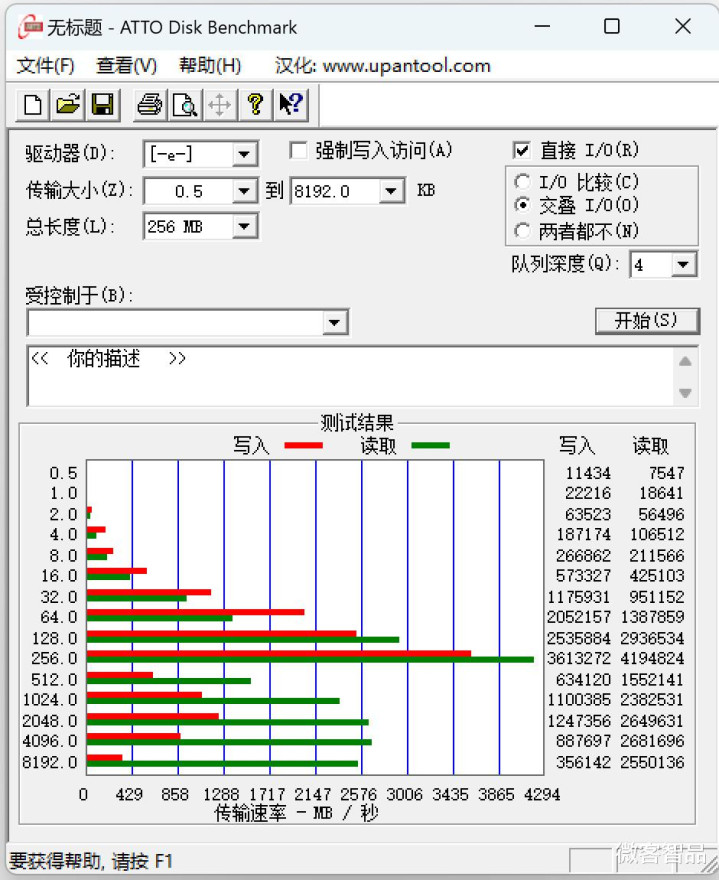This screenshot has height=880, width=719.
Task: Click the red 写入 legend swatch
Action: [x=304, y=446]
